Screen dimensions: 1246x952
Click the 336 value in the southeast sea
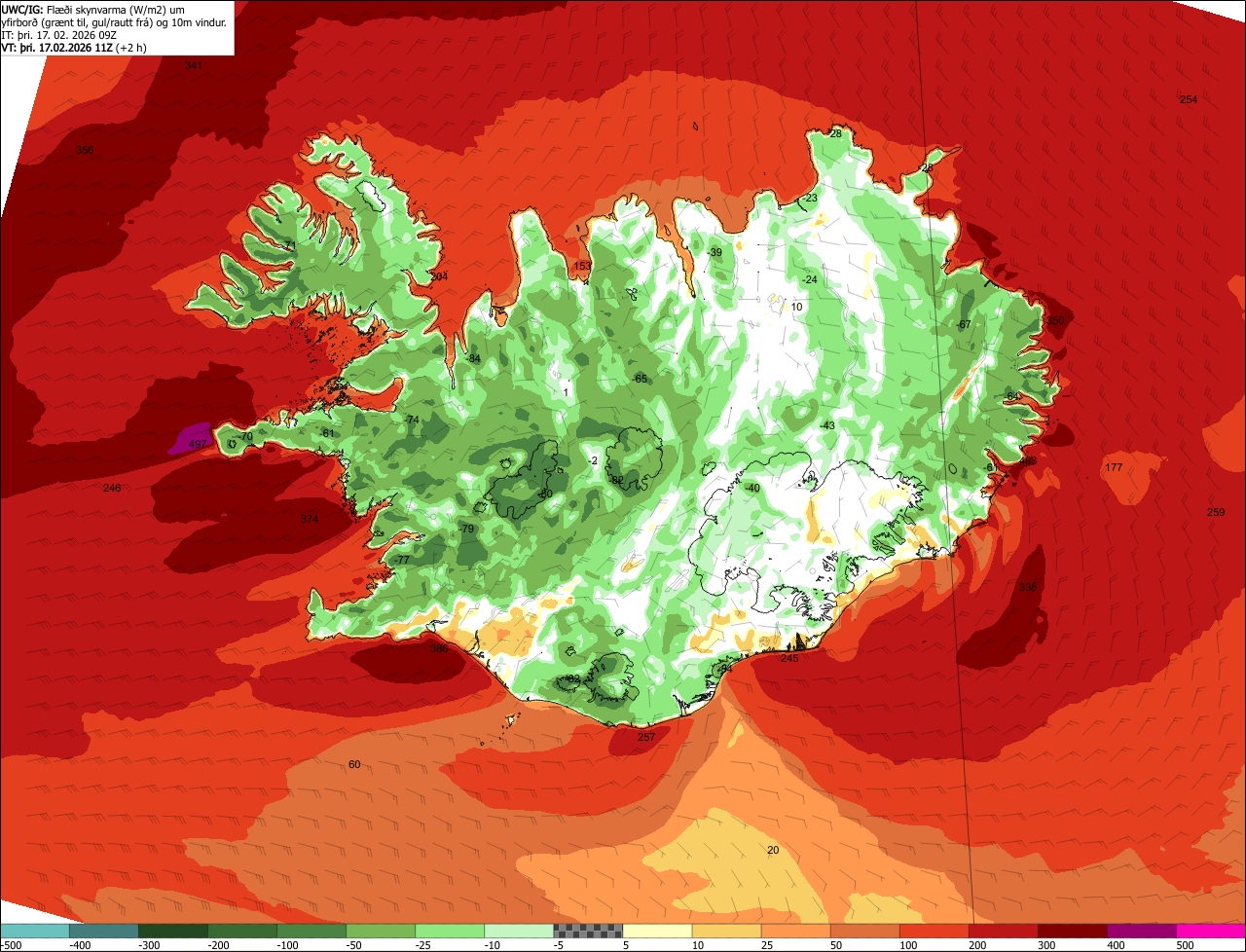[x=1028, y=587]
